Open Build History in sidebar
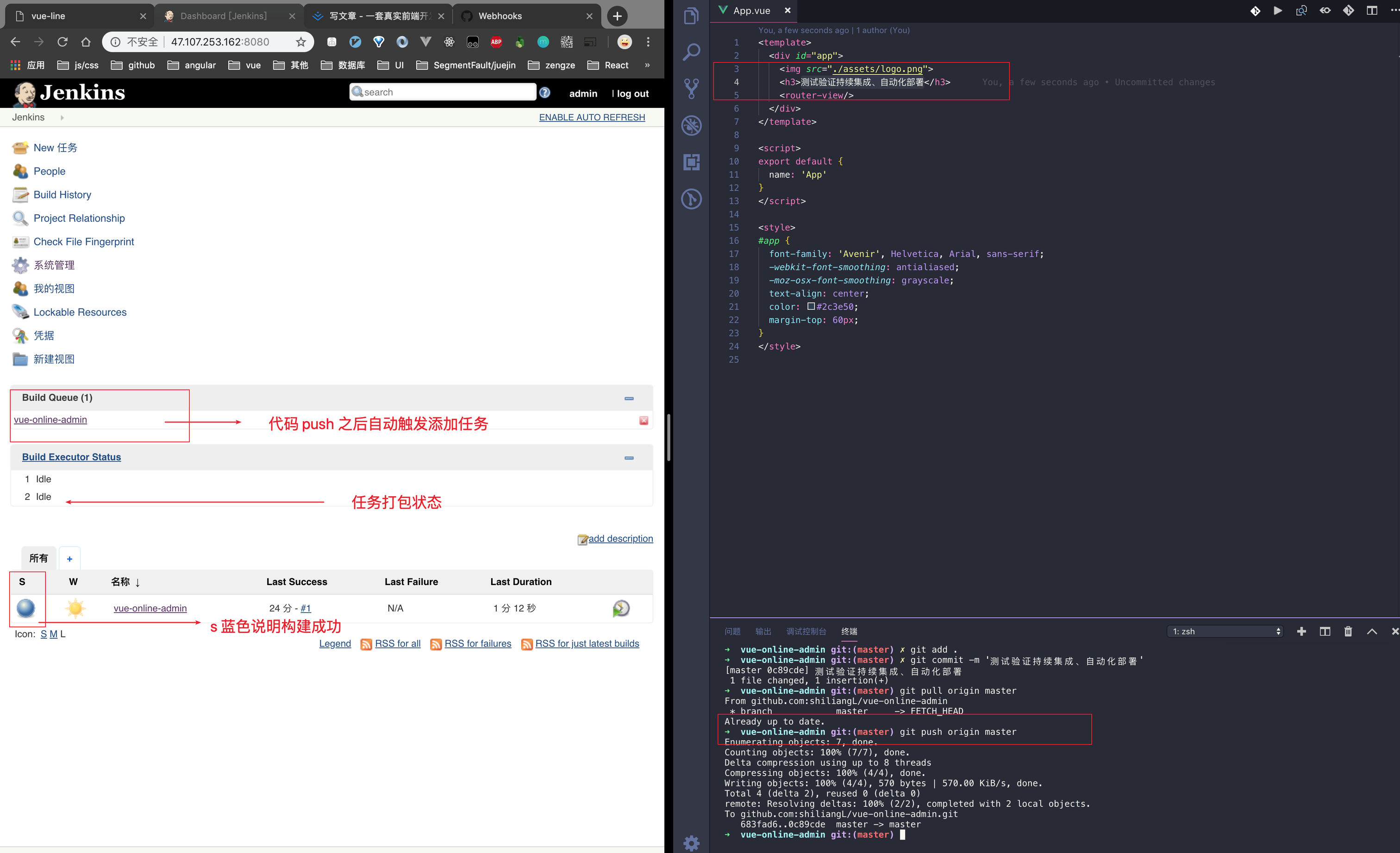This screenshot has width=1400, height=853. [x=62, y=195]
